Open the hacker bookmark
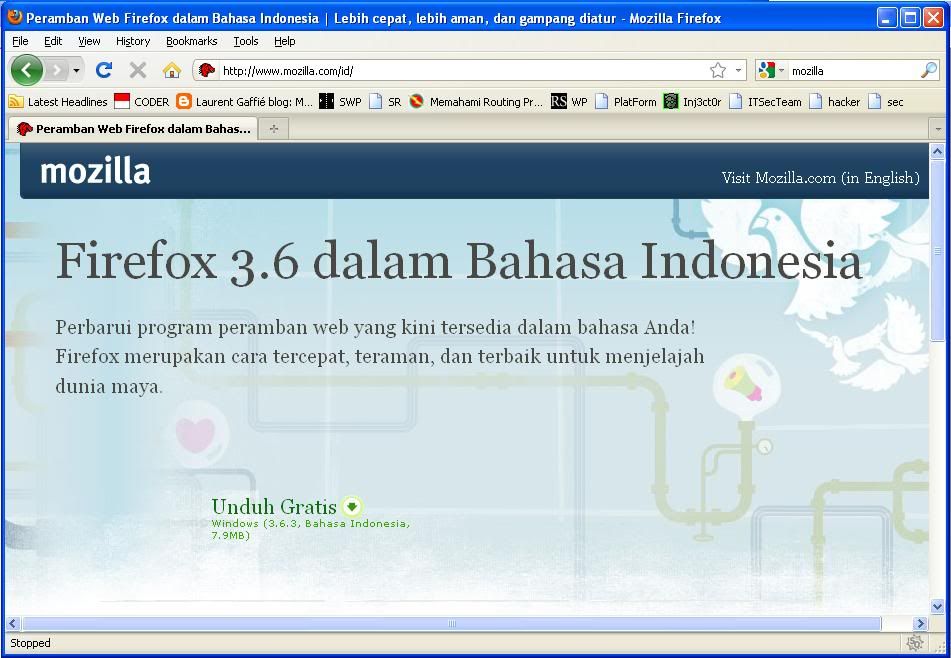Screen dimensions: 951x658 pos(835,102)
